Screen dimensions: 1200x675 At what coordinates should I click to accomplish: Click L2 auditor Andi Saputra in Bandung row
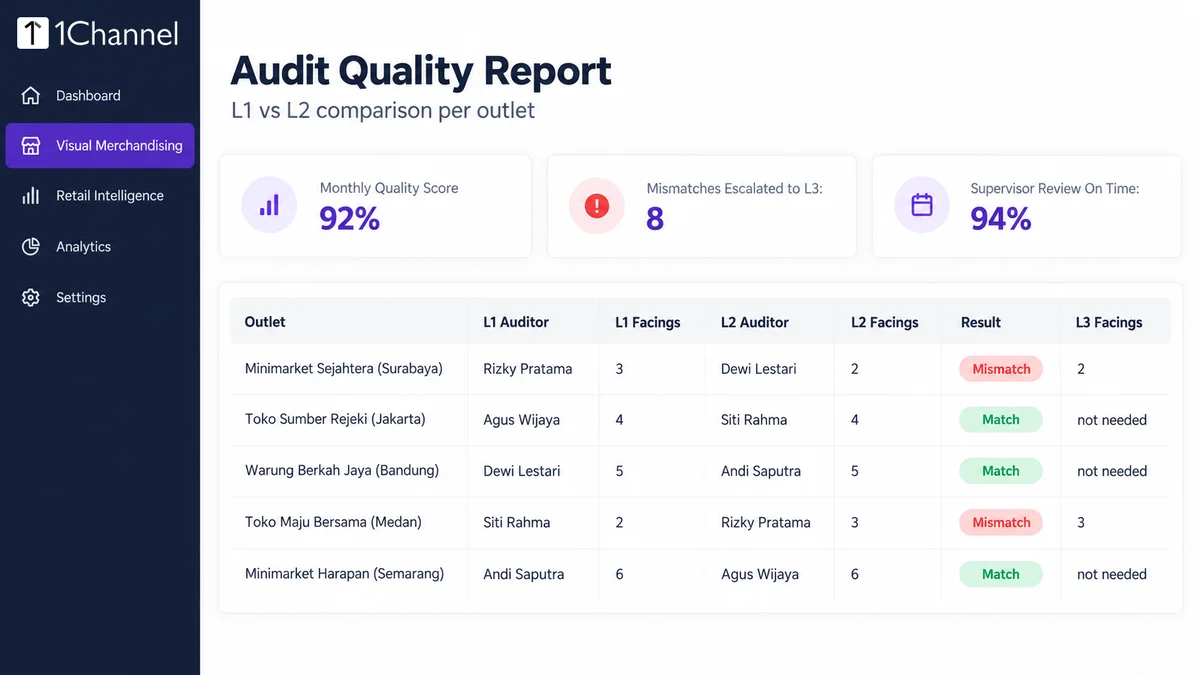[x=761, y=471]
